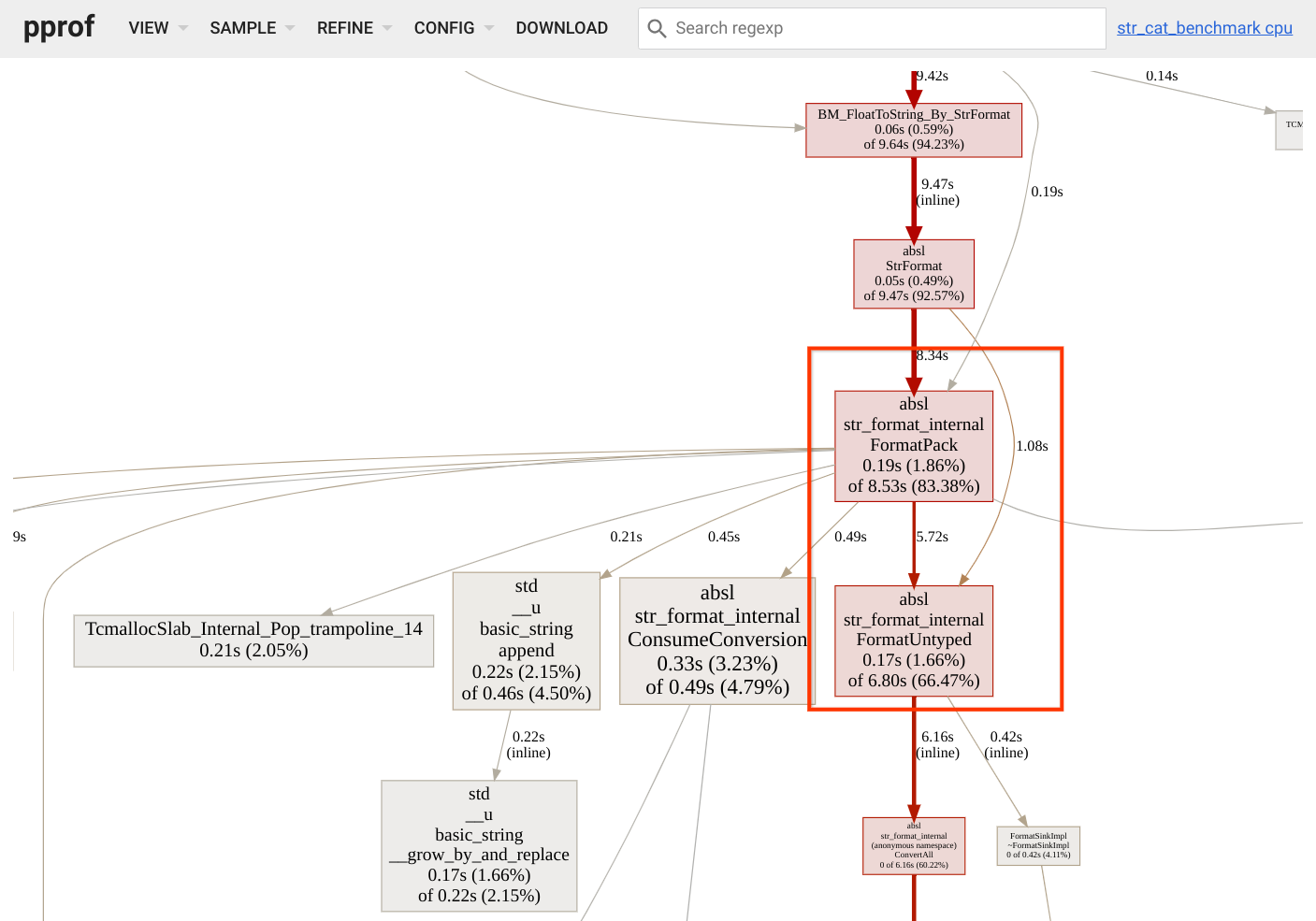Screen dimensions: 1316x921
Task: Expand the SAMPLE dropdown
Action: [251, 28]
